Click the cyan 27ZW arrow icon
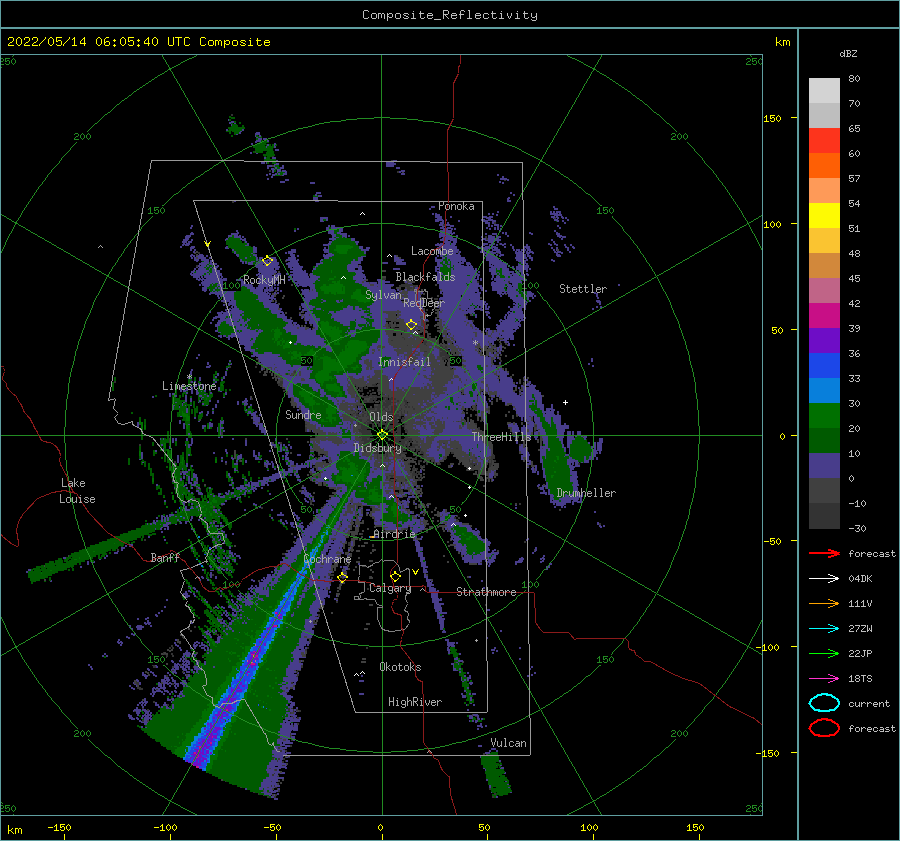Viewport: 900px width, 841px height. [824, 629]
